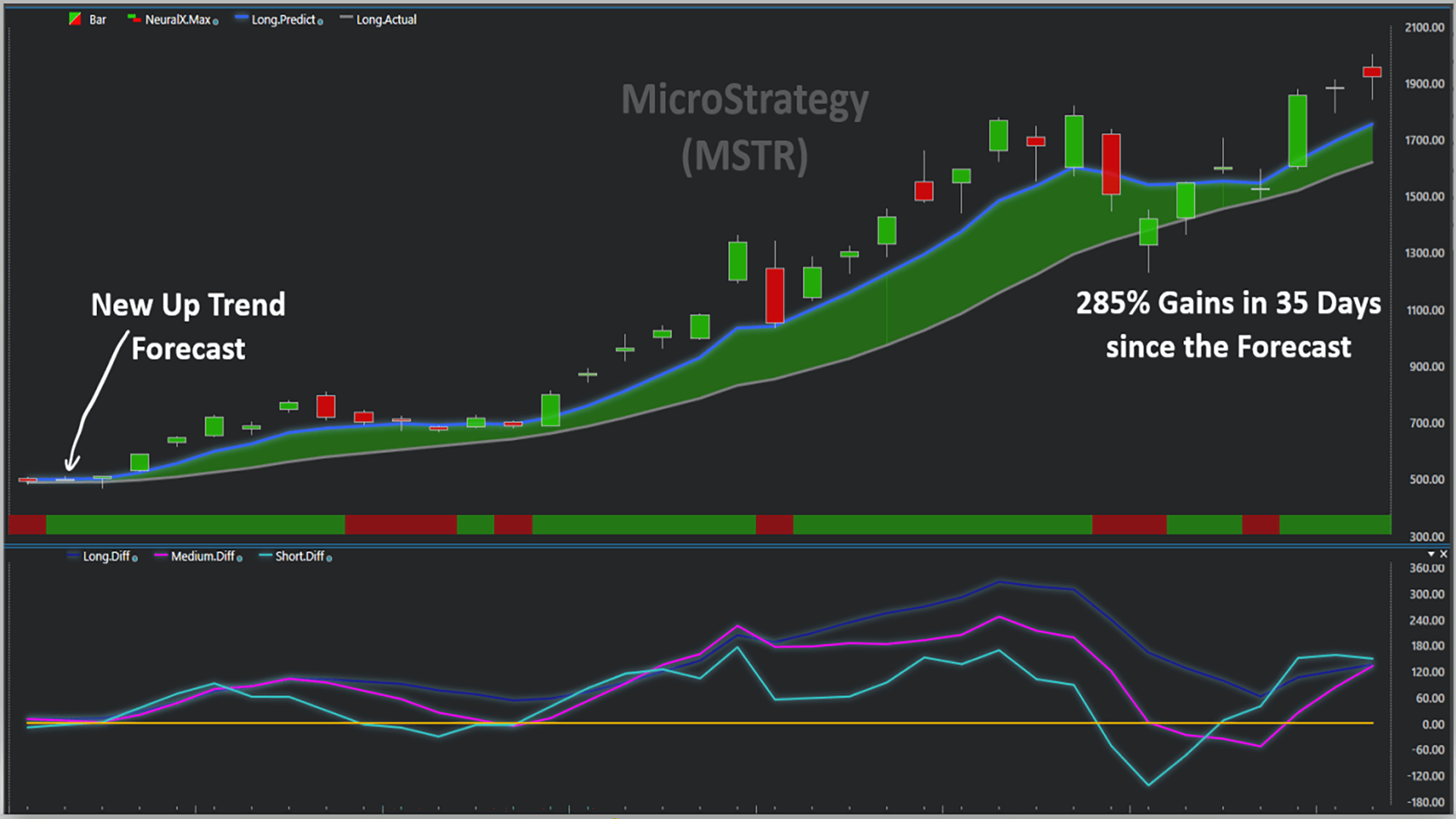Click the Medium.Diff legend label
The width and height of the screenshot is (1456, 819).
(x=202, y=557)
